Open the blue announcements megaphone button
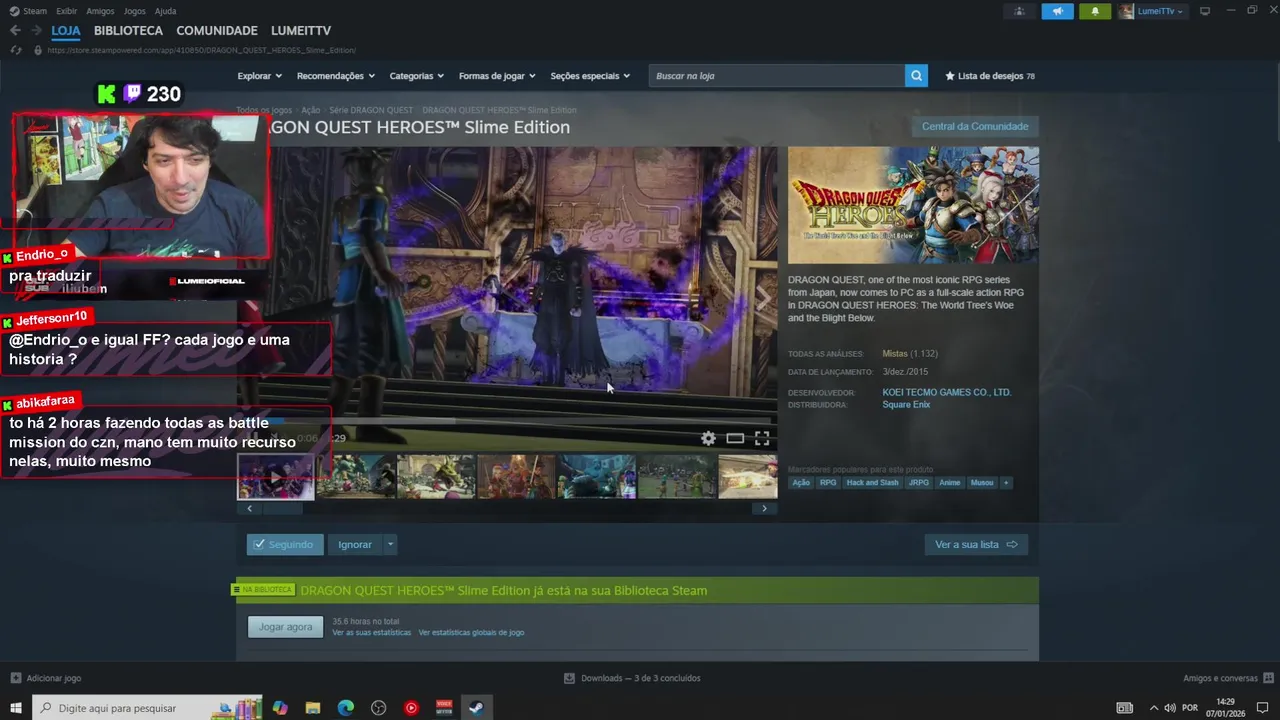This screenshot has height=720, width=1280. [x=1057, y=11]
